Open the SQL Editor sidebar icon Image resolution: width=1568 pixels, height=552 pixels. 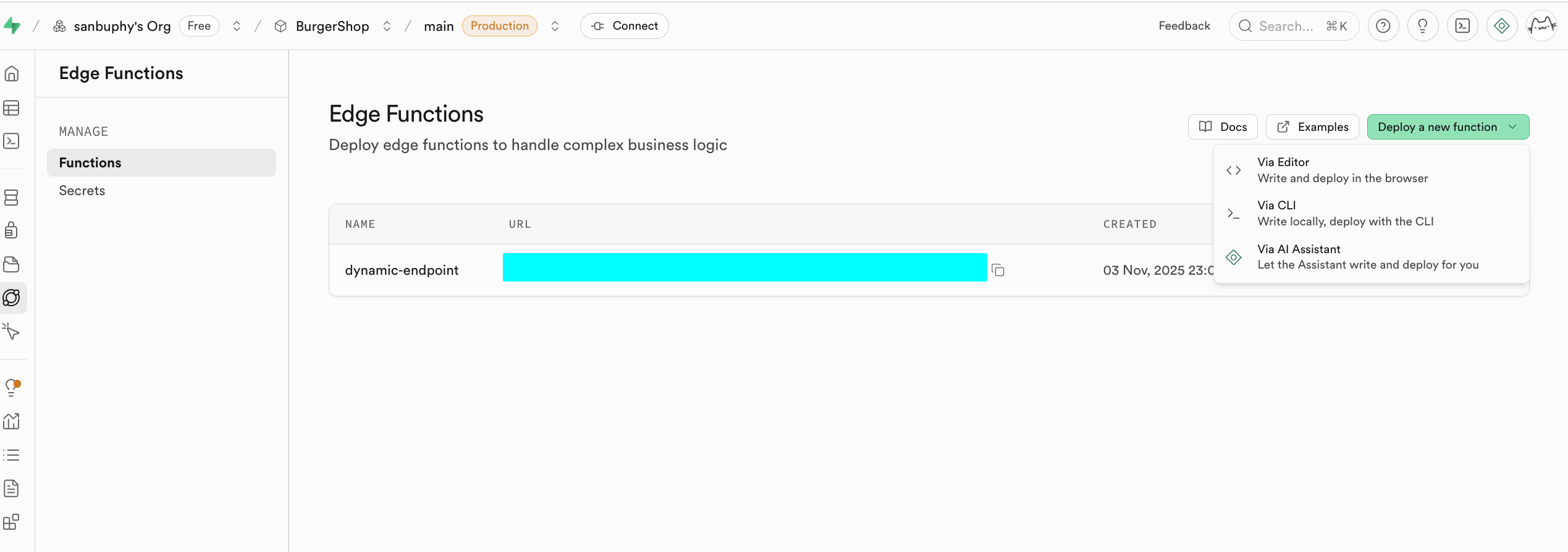point(12,141)
